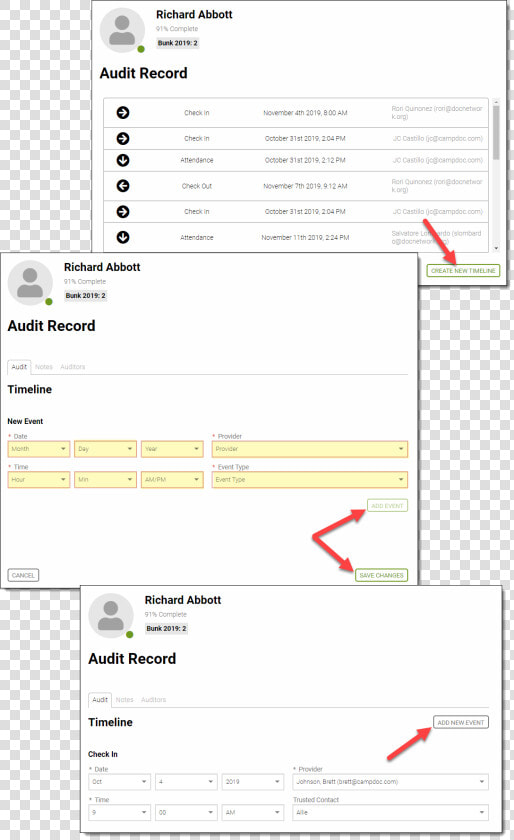The image size is (514, 840).
Task: Click the profile avatar in the New Event panel
Action: coord(30,283)
